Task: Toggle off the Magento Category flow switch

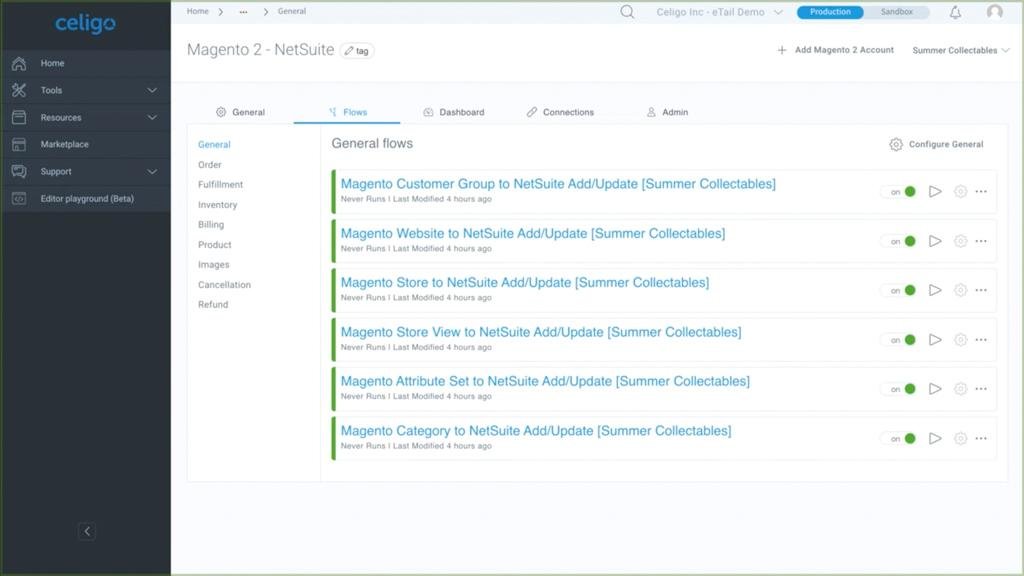Action: [901, 438]
